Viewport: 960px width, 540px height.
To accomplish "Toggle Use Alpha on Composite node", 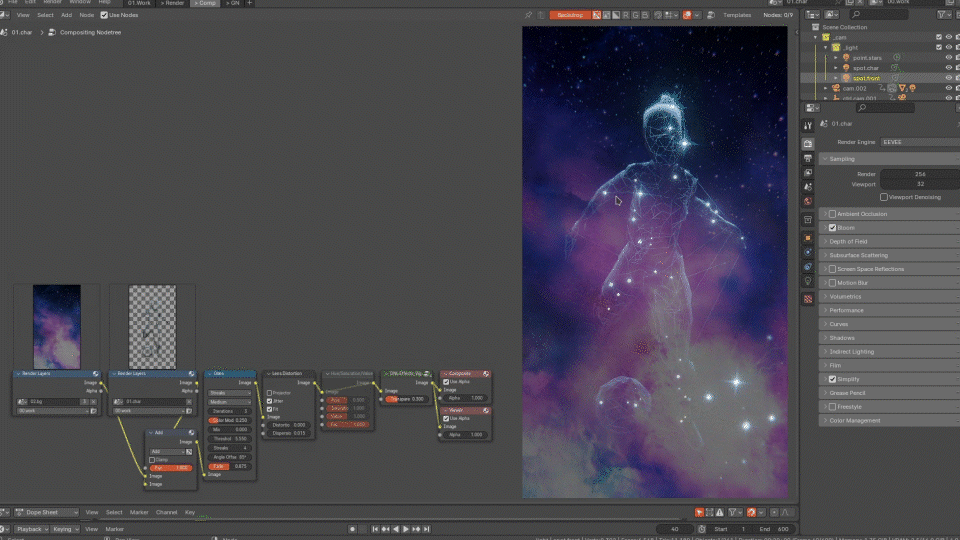I will click(446, 382).
